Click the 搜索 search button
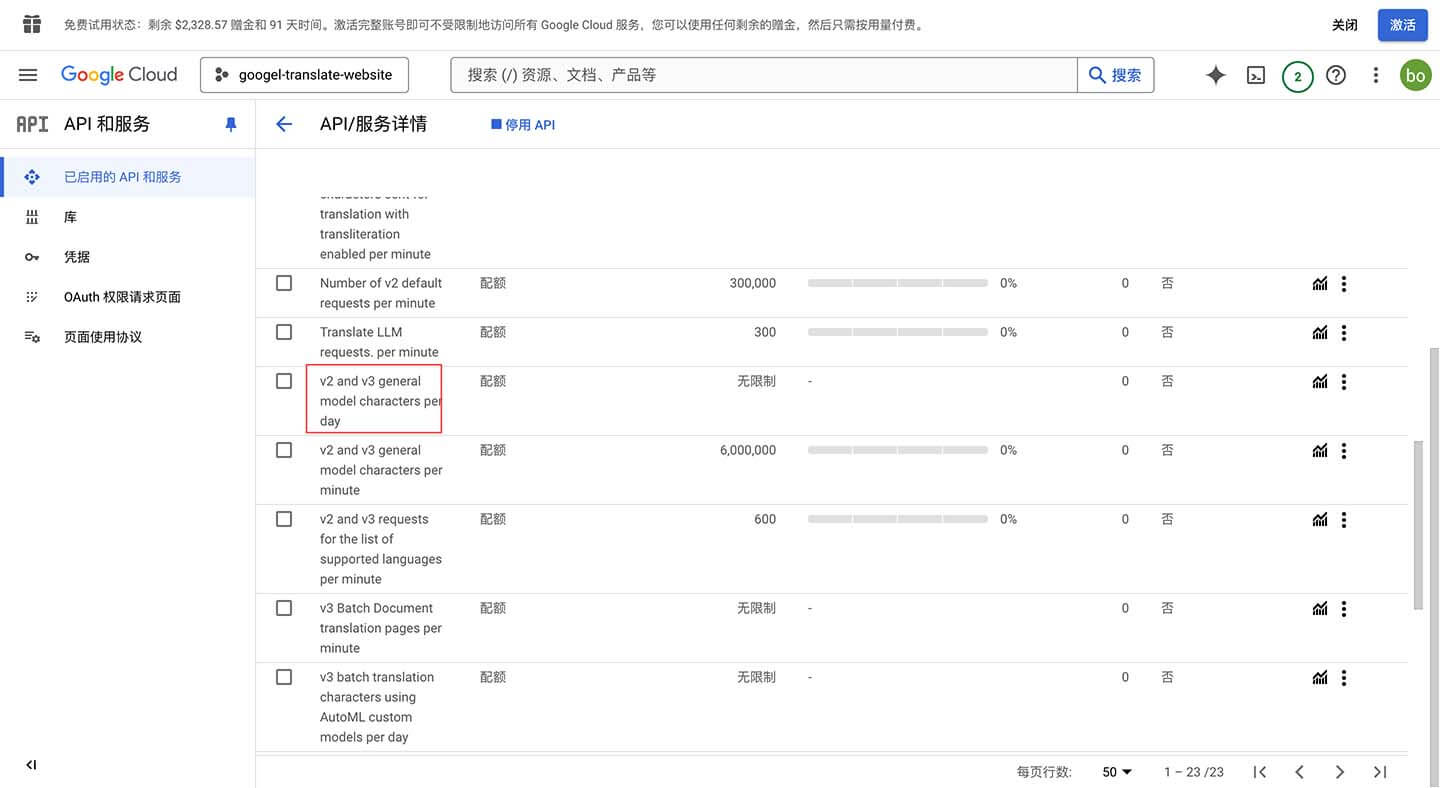This screenshot has height=788, width=1440. (1115, 75)
